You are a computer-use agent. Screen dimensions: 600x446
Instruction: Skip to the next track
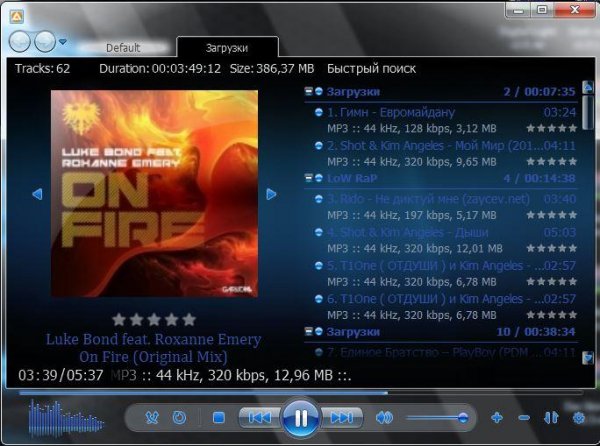click(x=342, y=417)
